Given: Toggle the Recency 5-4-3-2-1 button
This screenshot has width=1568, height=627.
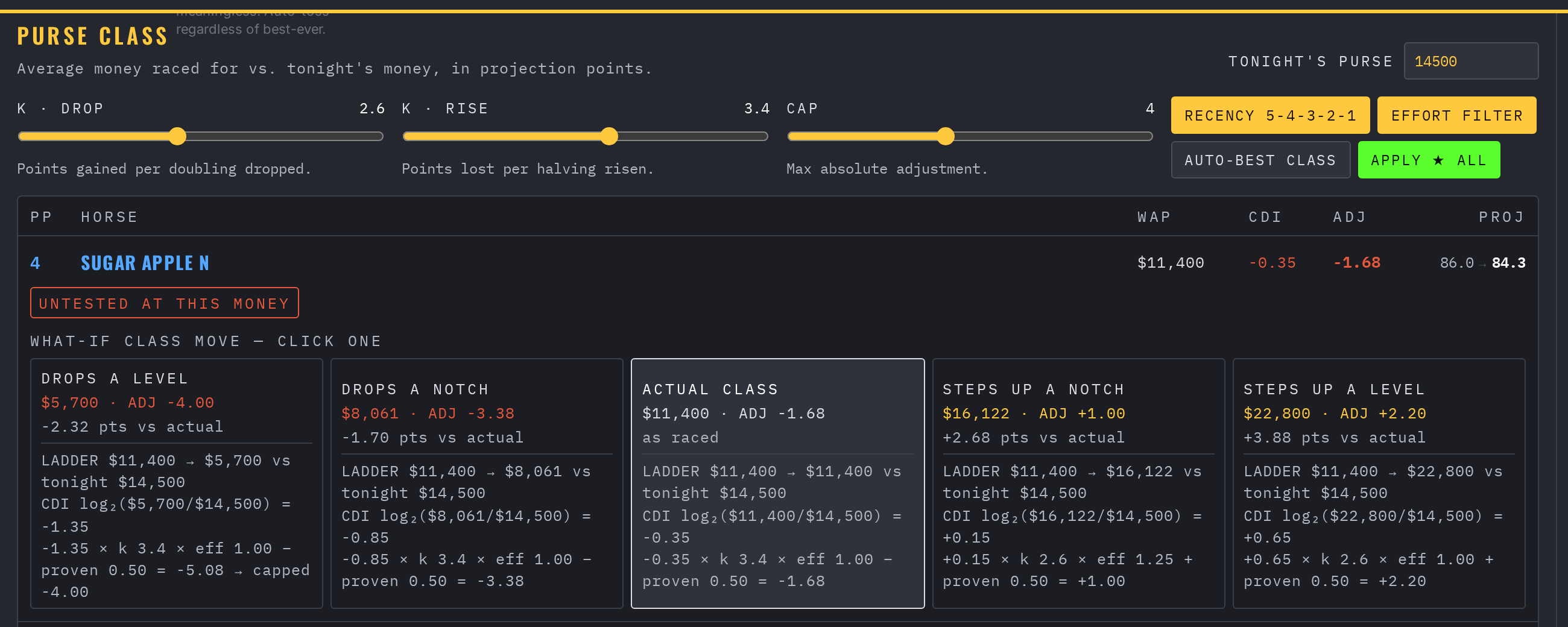Looking at the screenshot, I should coord(1269,116).
